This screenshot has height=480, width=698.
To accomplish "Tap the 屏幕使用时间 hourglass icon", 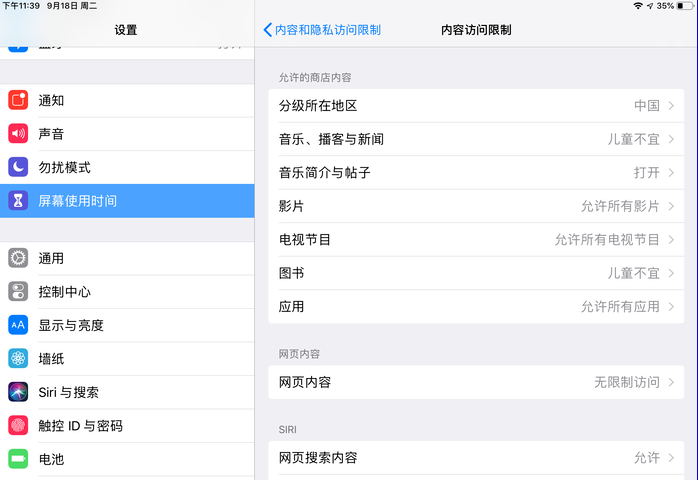I will point(18,201).
